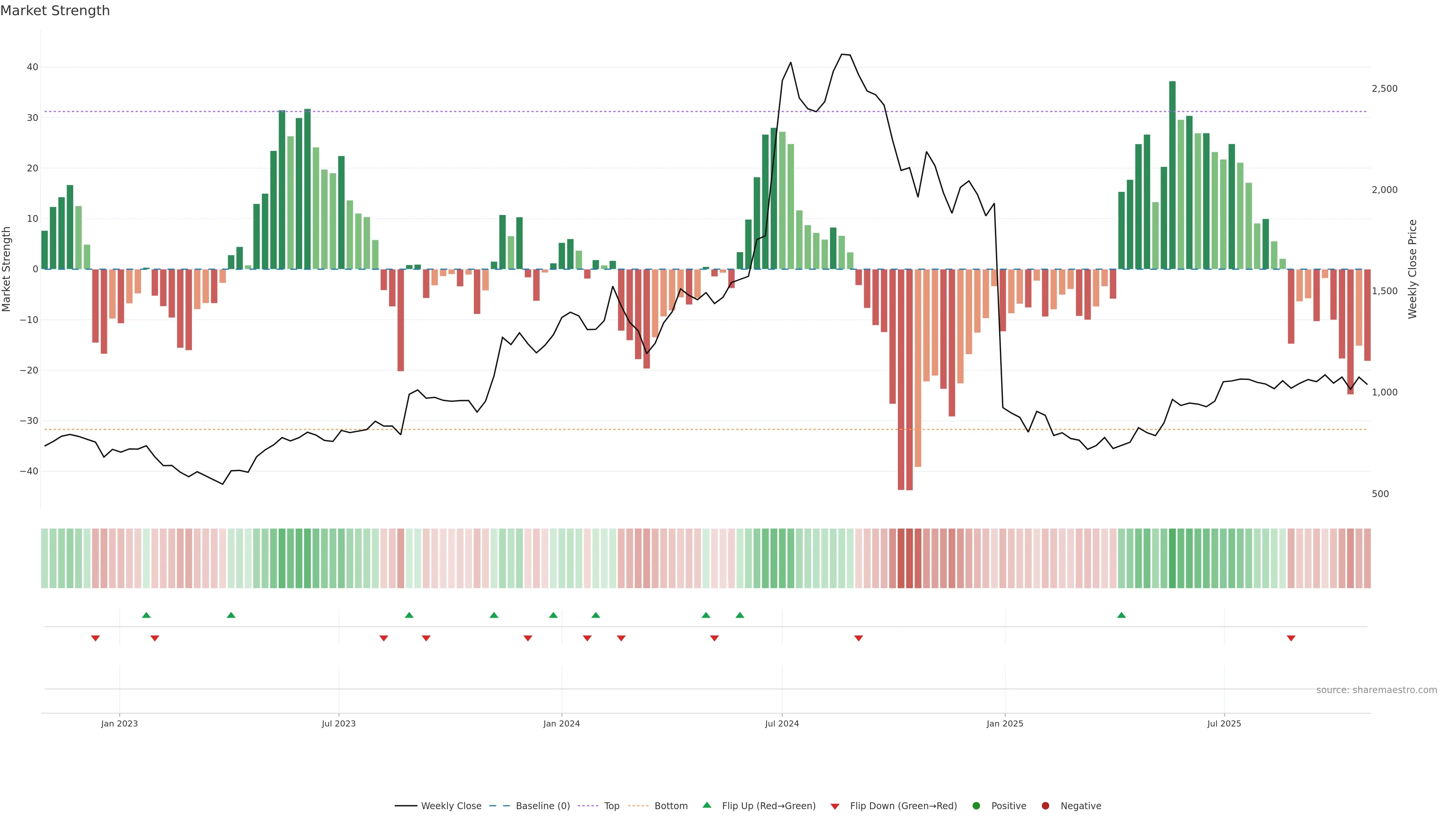
Task: Click the Jan 2025 x-axis label
Action: pyautogui.click(x=1005, y=723)
